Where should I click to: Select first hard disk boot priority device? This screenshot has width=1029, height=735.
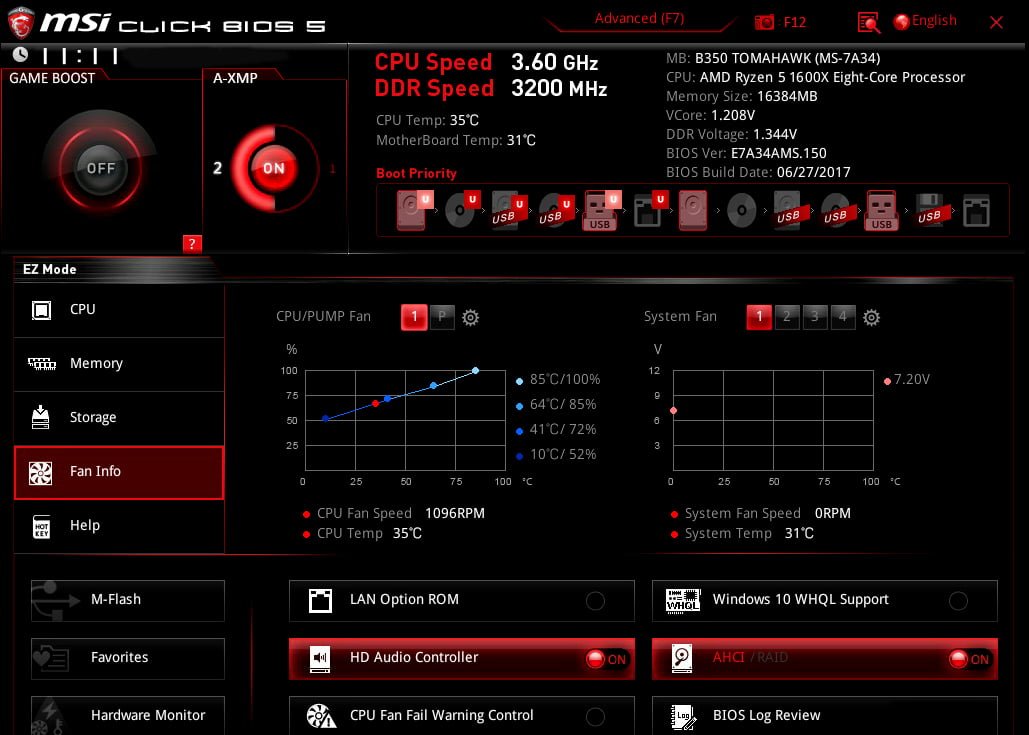(412, 211)
